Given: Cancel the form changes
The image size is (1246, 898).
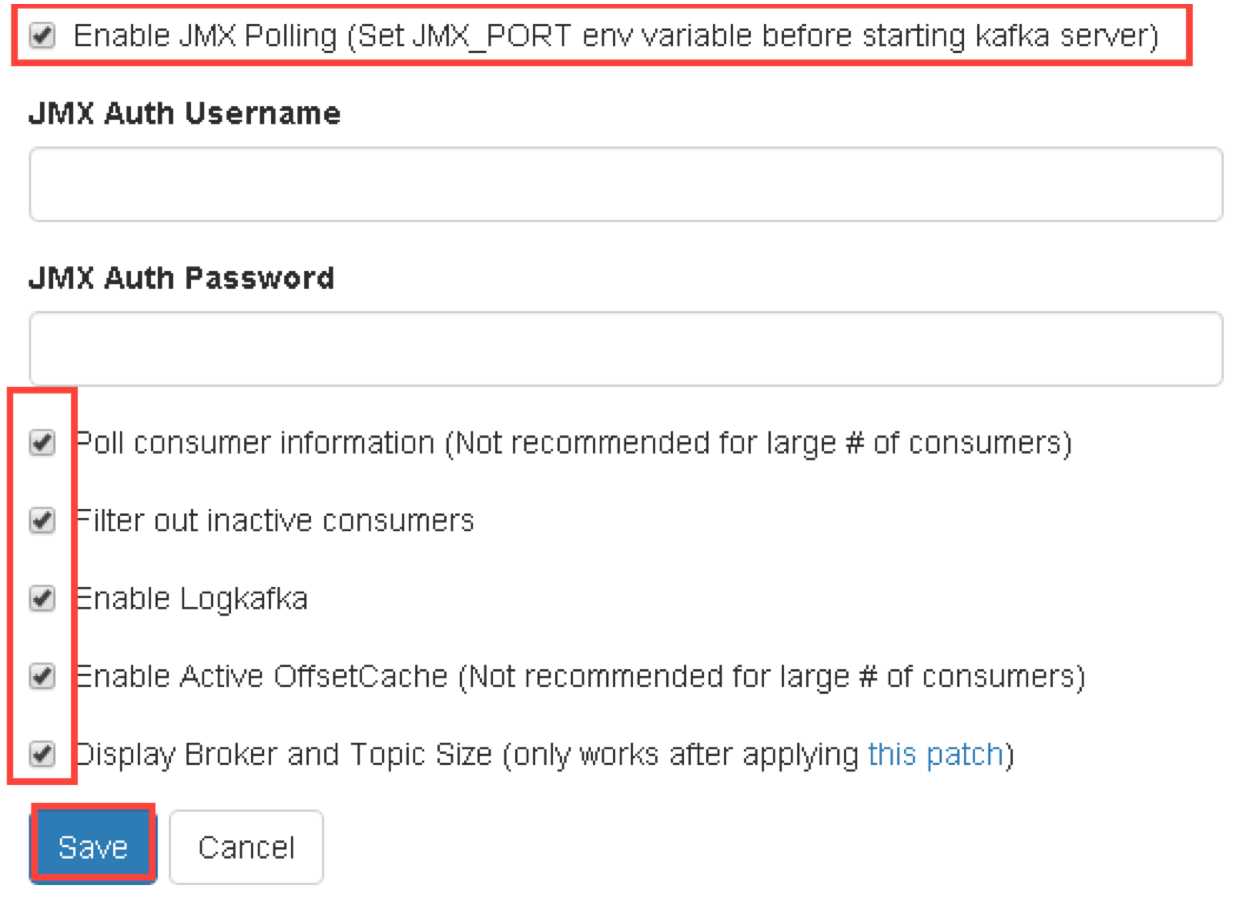Looking at the screenshot, I should click(x=246, y=847).
